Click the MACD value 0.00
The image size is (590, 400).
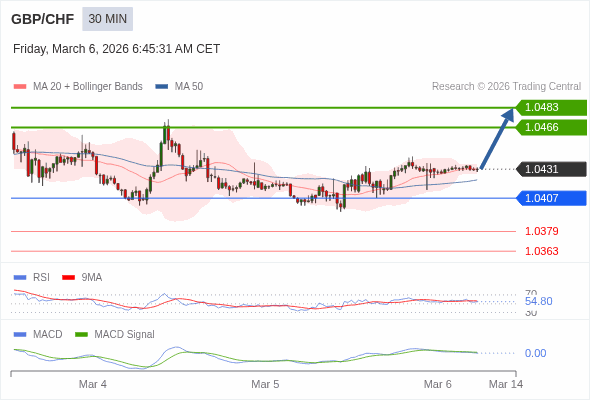pos(535,353)
